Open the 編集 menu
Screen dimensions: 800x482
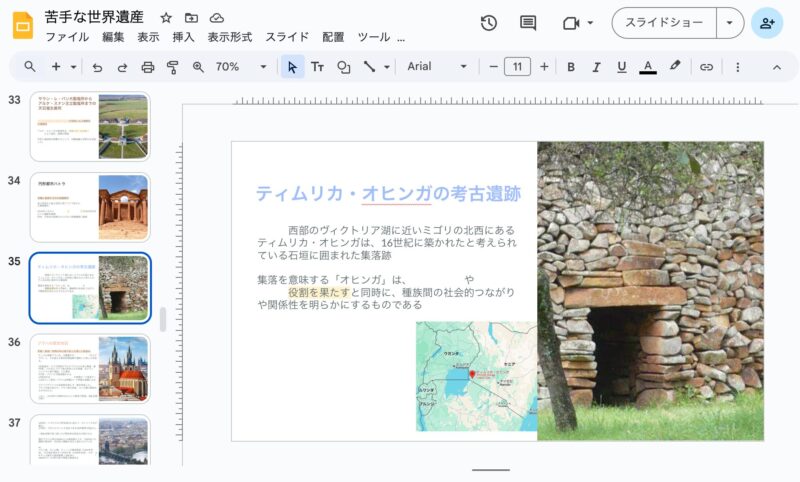(x=113, y=37)
